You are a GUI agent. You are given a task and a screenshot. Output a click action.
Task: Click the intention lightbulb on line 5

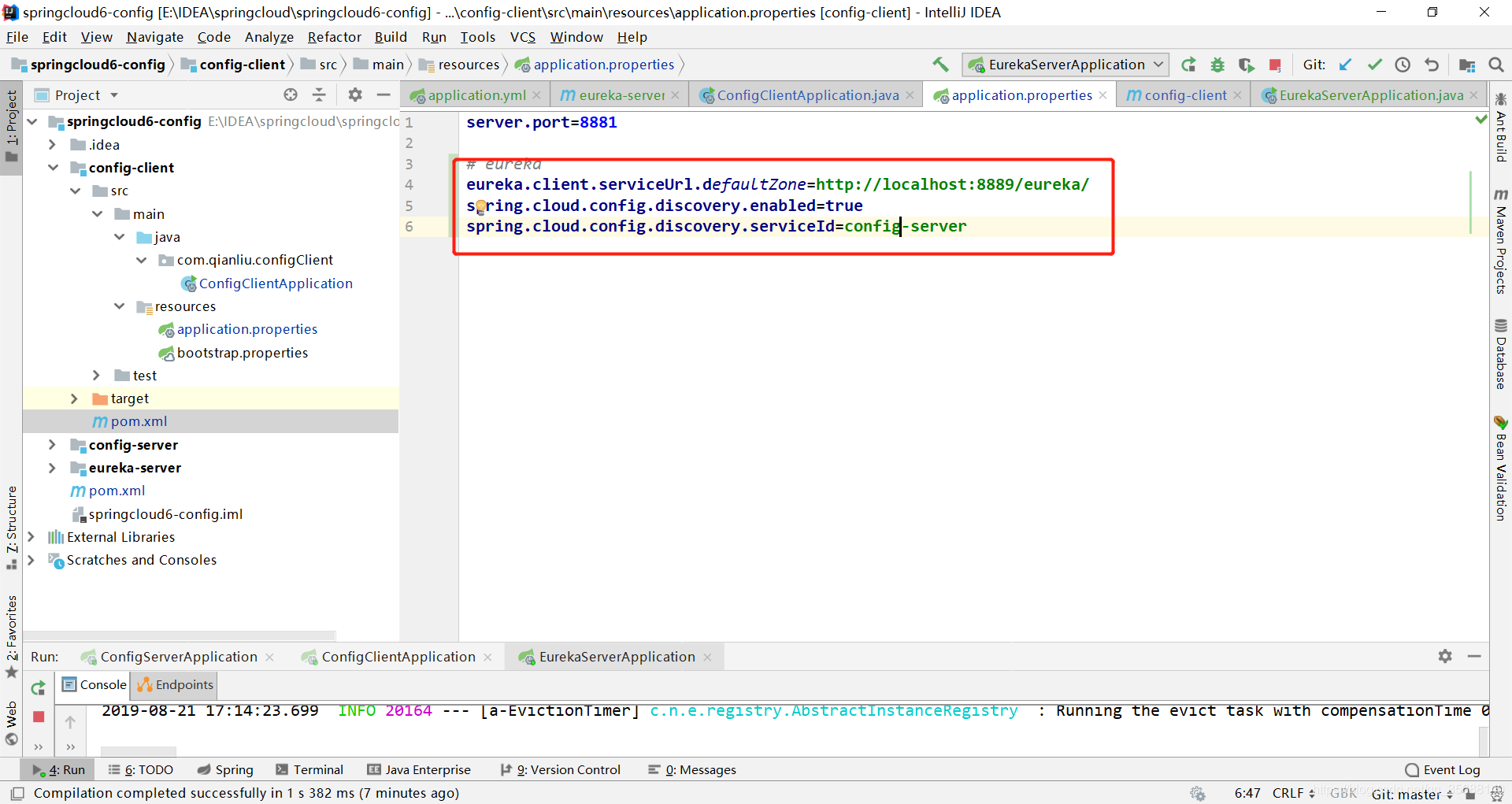coord(480,206)
